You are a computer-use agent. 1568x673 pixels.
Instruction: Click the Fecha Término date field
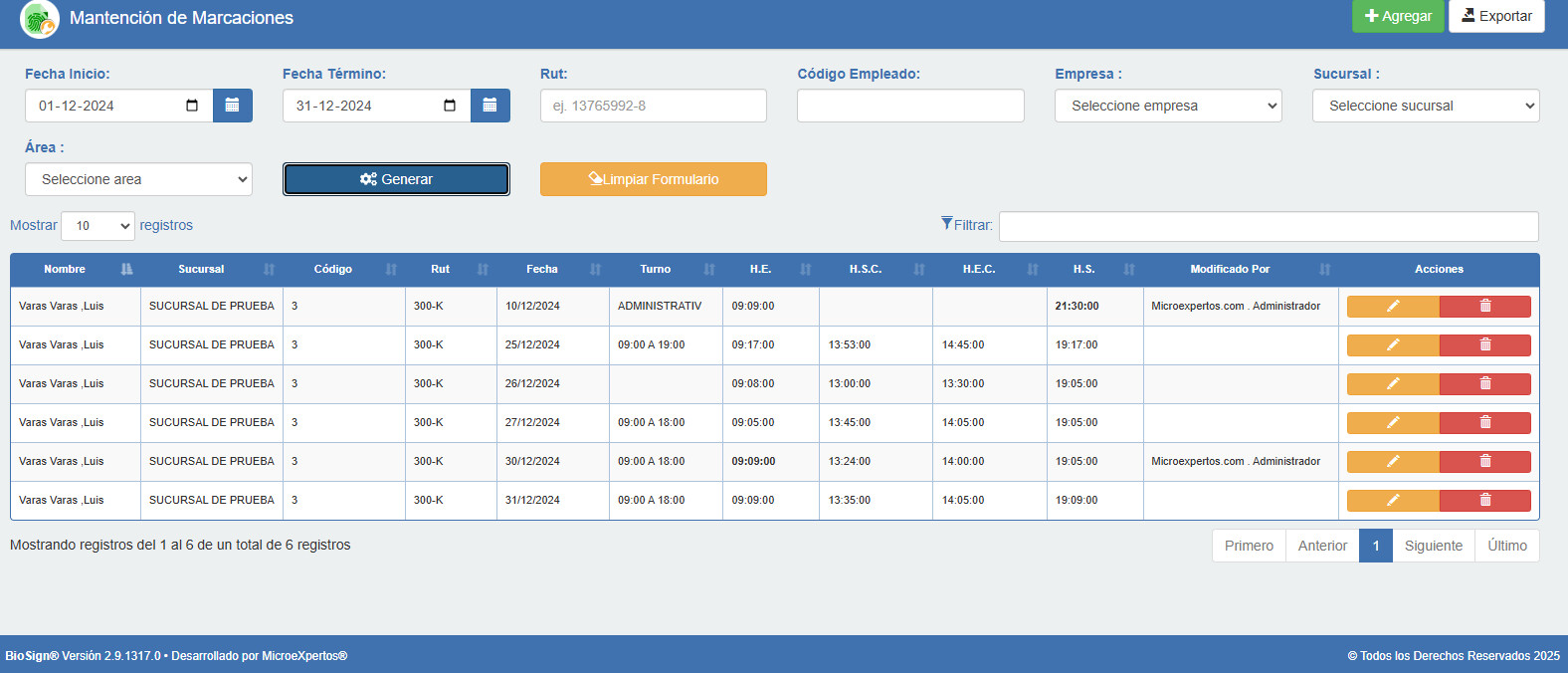click(377, 106)
